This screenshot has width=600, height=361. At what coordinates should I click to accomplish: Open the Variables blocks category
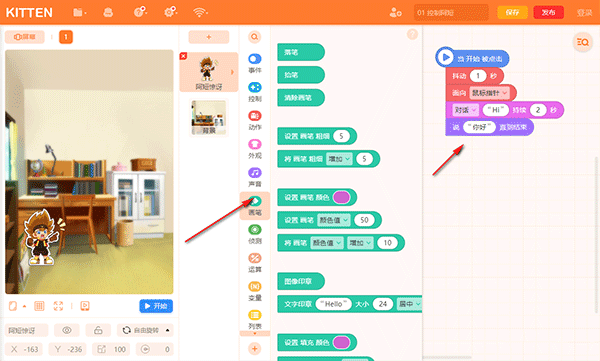point(254,290)
